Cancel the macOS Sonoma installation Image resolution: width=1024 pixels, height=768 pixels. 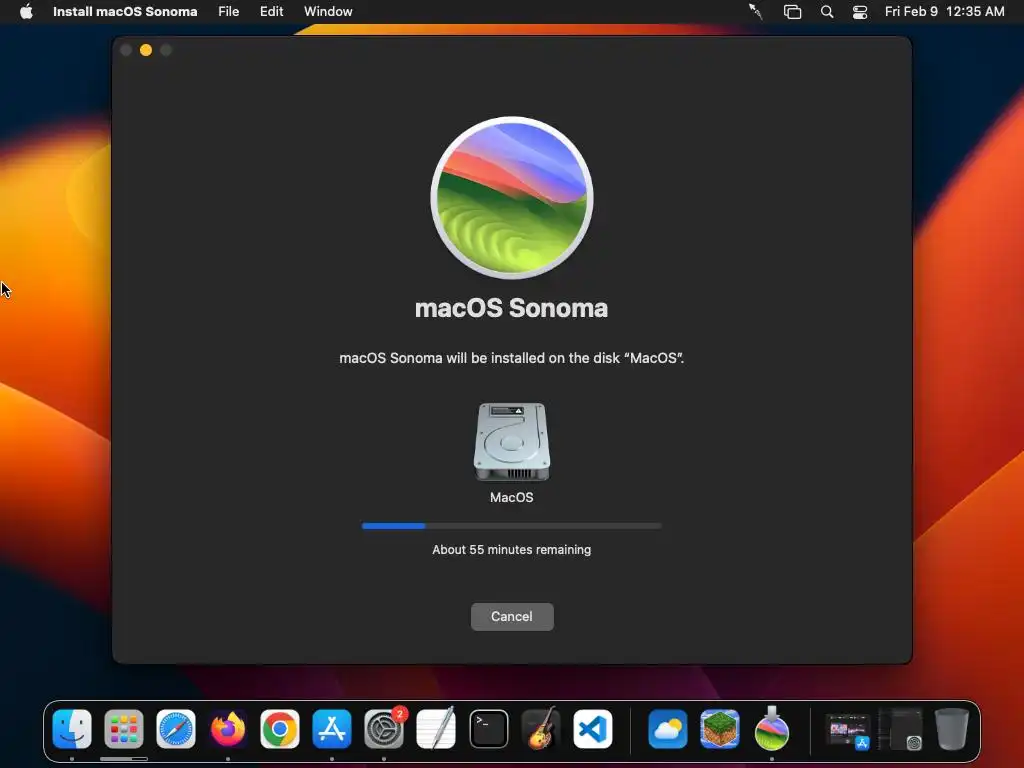(512, 616)
